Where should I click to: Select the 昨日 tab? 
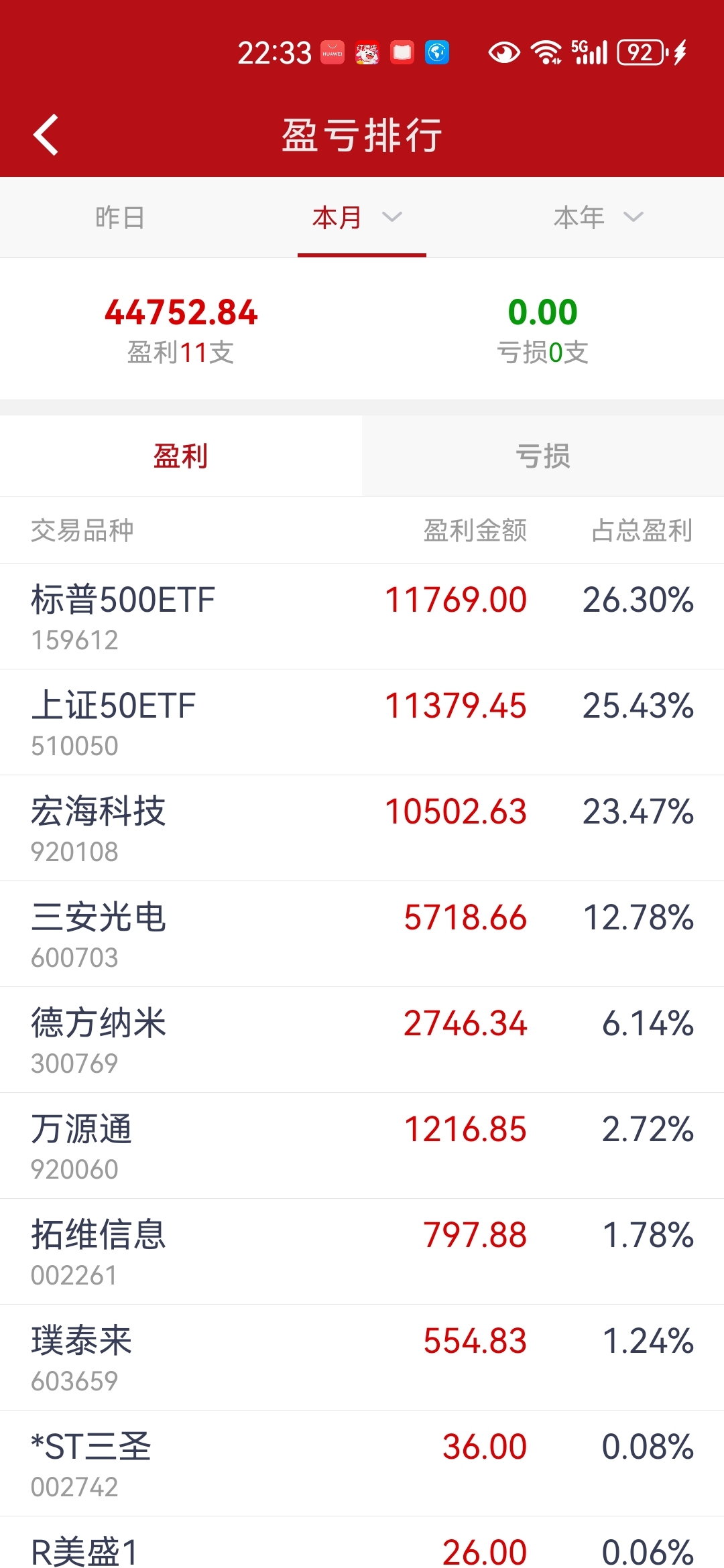click(x=120, y=217)
